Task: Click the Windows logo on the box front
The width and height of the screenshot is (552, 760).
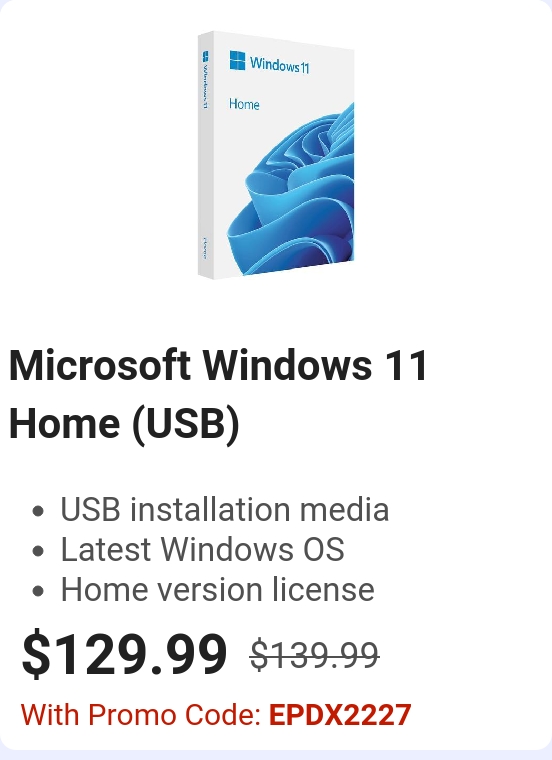Action: click(237, 61)
